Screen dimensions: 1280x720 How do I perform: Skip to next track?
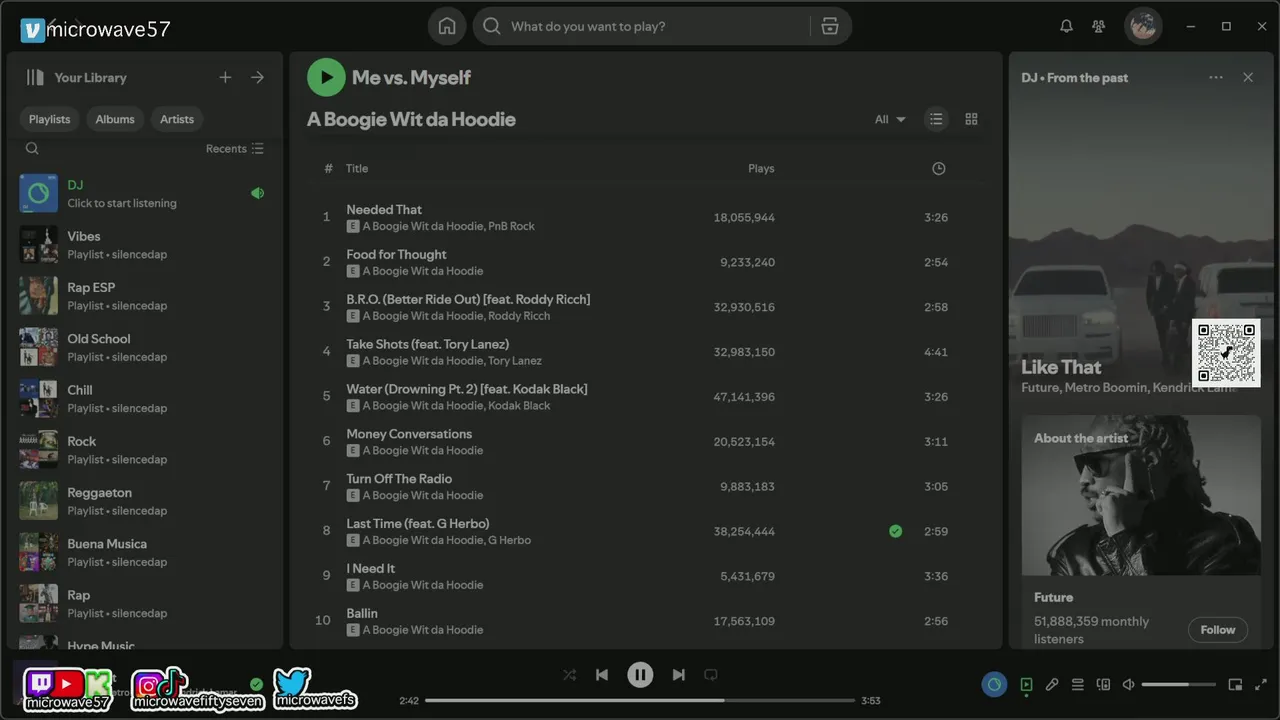point(678,675)
